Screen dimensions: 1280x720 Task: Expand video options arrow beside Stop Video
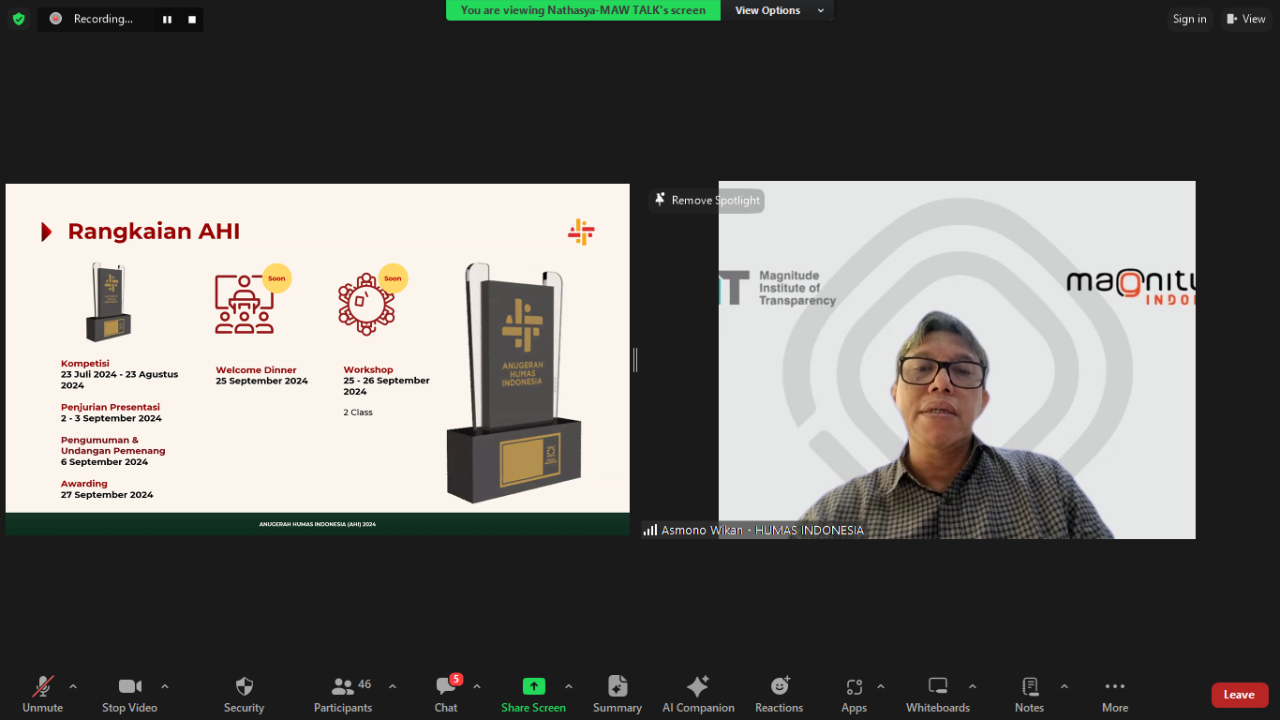[x=165, y=686]
